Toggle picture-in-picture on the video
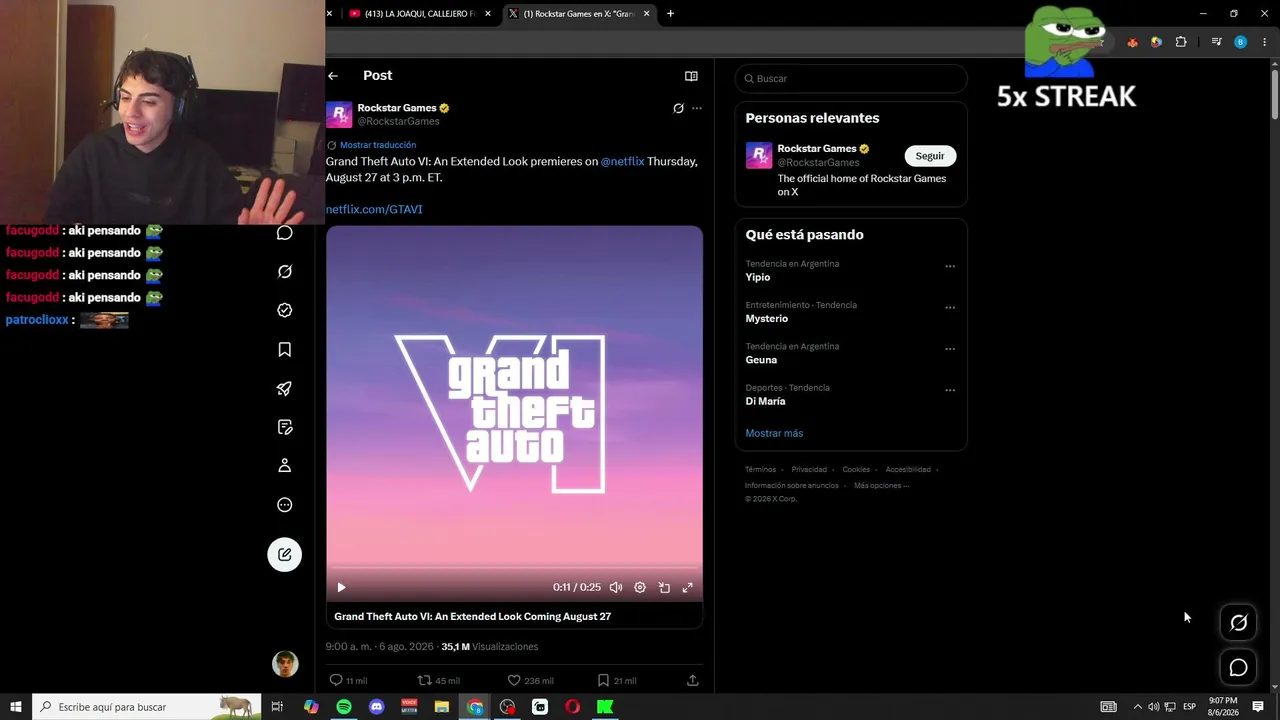The height and width of the screenshot is (720, 1280). pyautogui.click(x=664, y=588)
